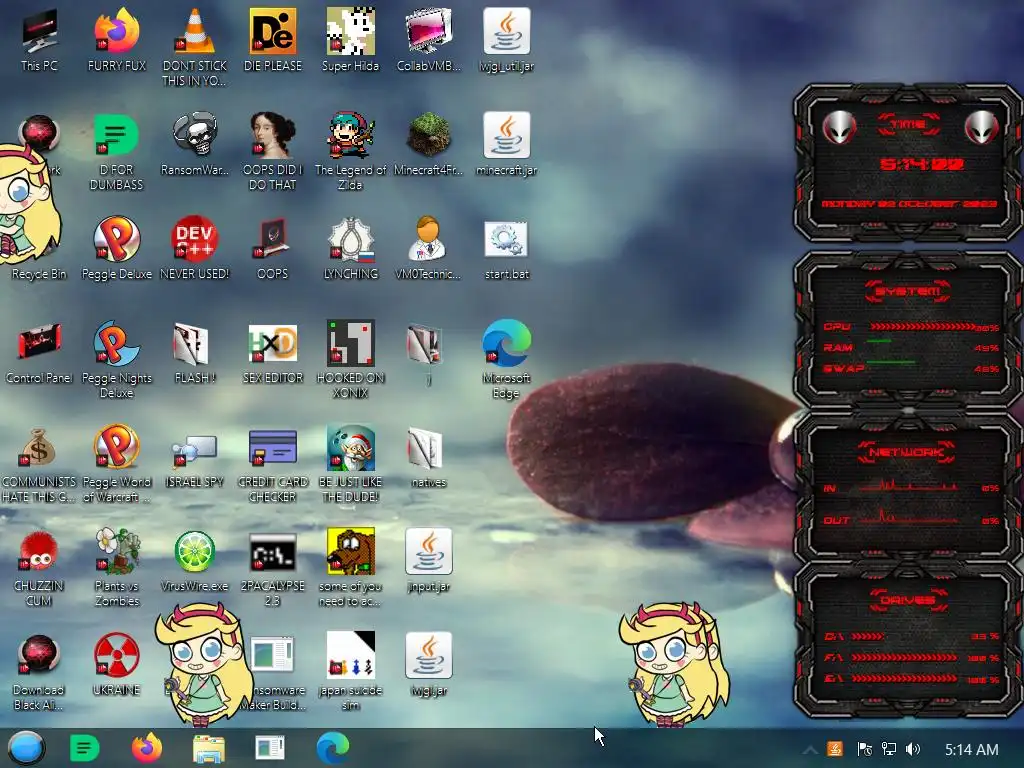Select minecraft.jar file
Image resolution: width=1024 pixels, height=768 pixels.
point(506,144)
